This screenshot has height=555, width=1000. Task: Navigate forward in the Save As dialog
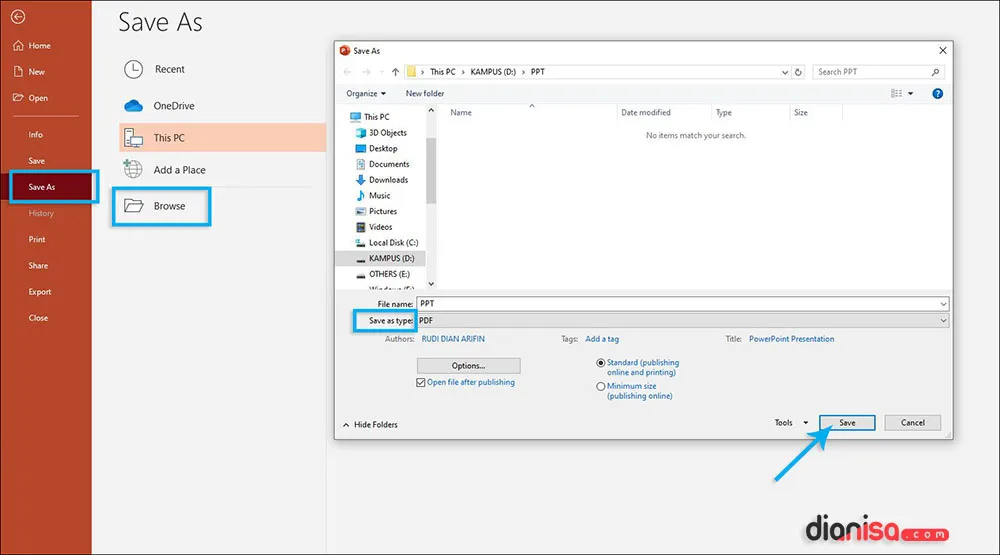pos(366,72)
